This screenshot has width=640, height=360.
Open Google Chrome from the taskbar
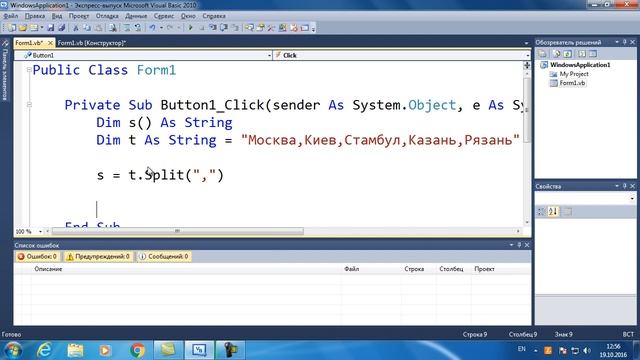[x=138, y=350]
